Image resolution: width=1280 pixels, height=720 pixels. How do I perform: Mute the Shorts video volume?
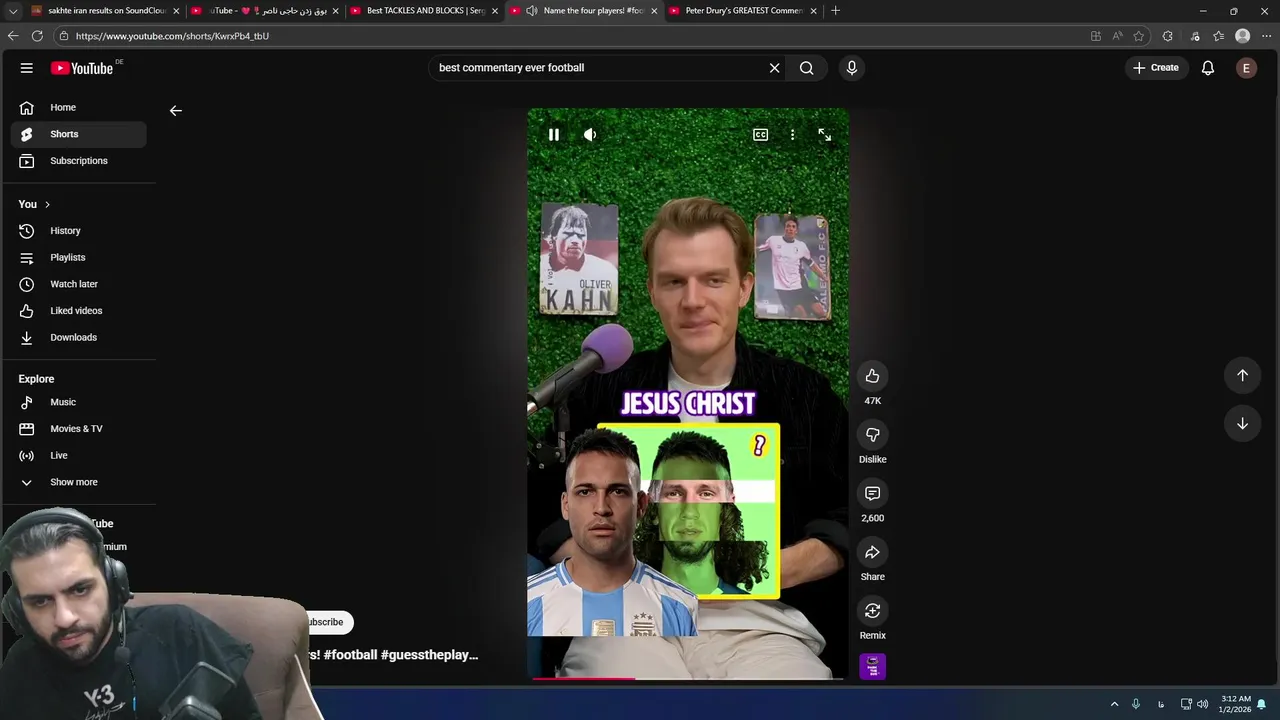(590, 135)
